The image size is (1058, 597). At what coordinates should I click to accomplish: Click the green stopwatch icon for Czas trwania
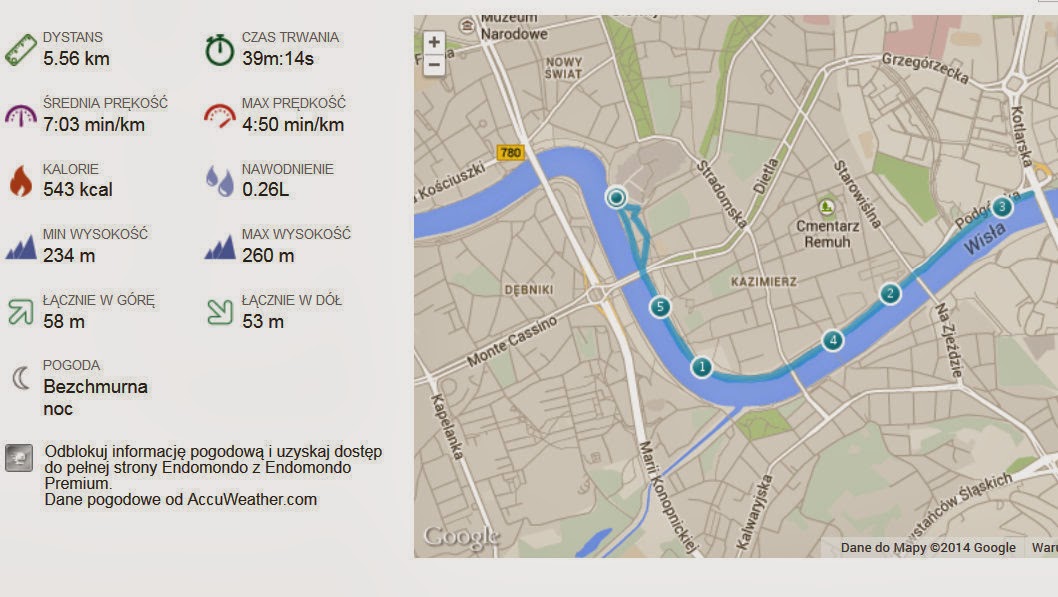coord(219,49)
